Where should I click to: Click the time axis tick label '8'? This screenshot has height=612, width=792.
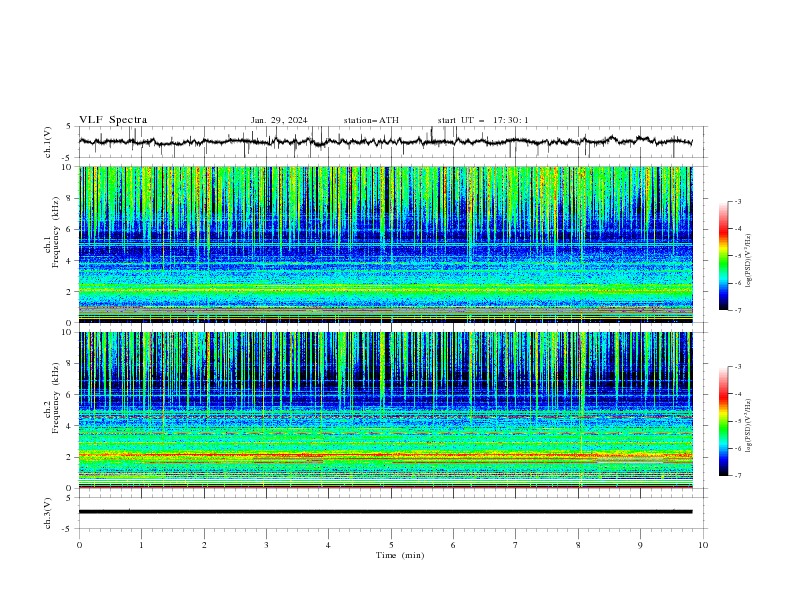578,545
